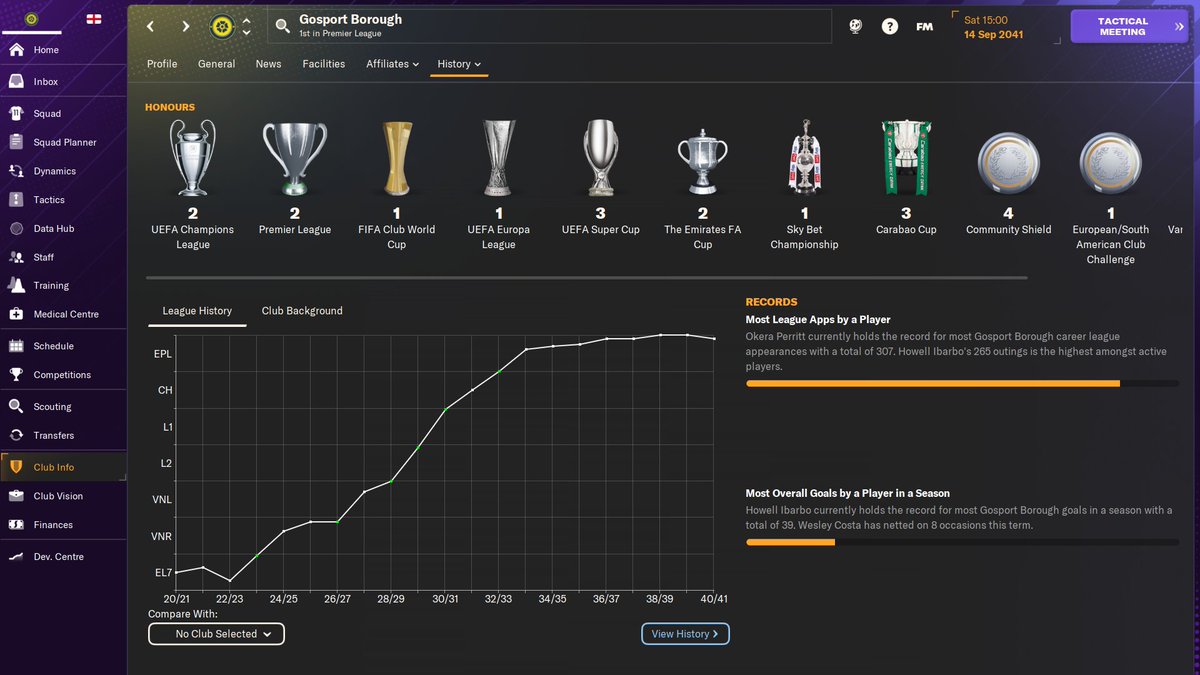
Task: Click the search magnifier icon
Action: 283,26
